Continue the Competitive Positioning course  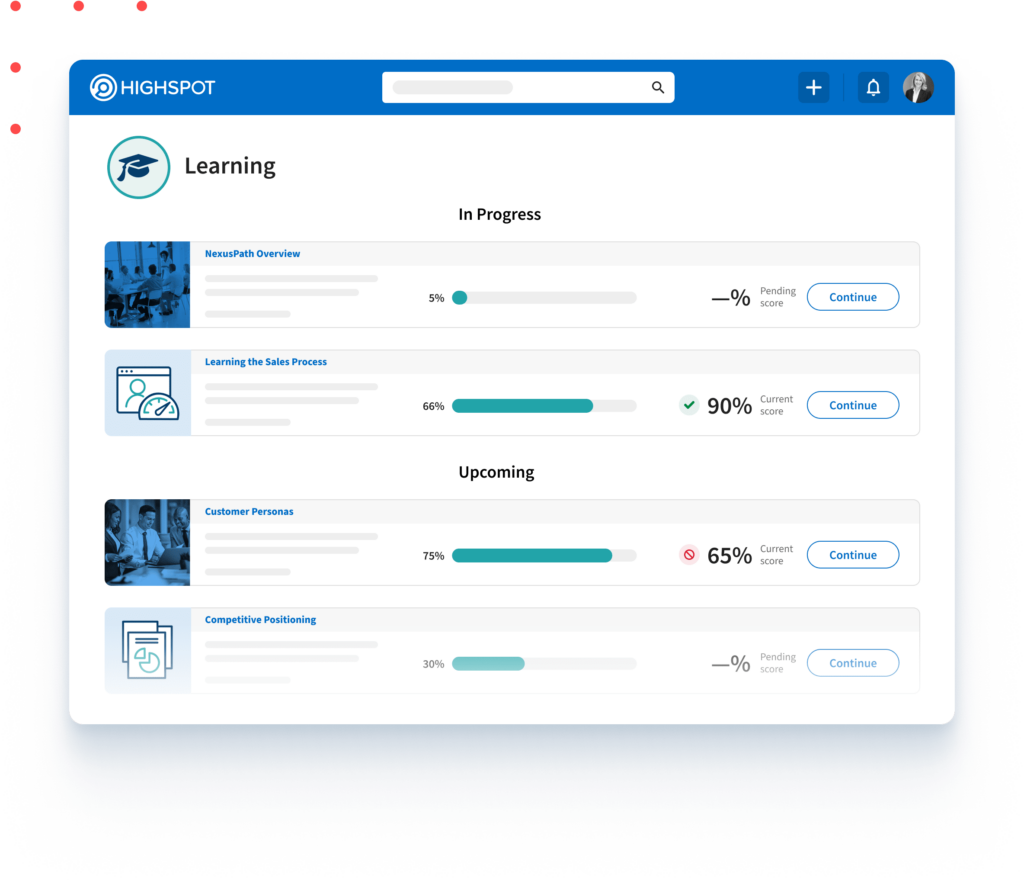[x=853, y=663]
